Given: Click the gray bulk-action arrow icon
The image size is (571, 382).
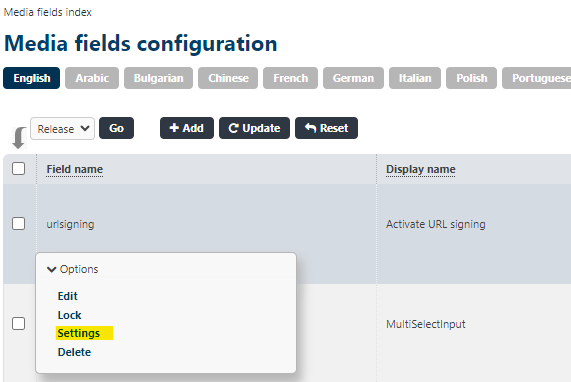Looking at the screenshot, I should click(19, 138).
